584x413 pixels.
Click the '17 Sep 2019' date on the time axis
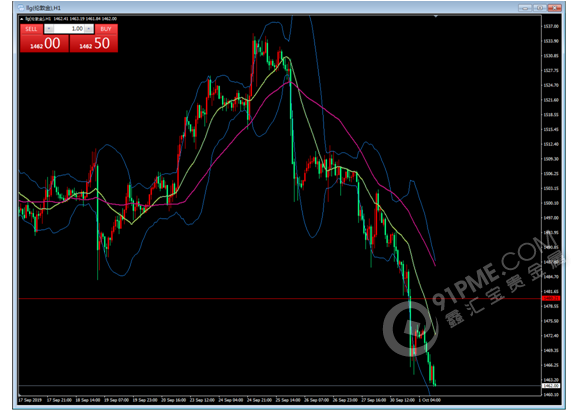(30, 400)
